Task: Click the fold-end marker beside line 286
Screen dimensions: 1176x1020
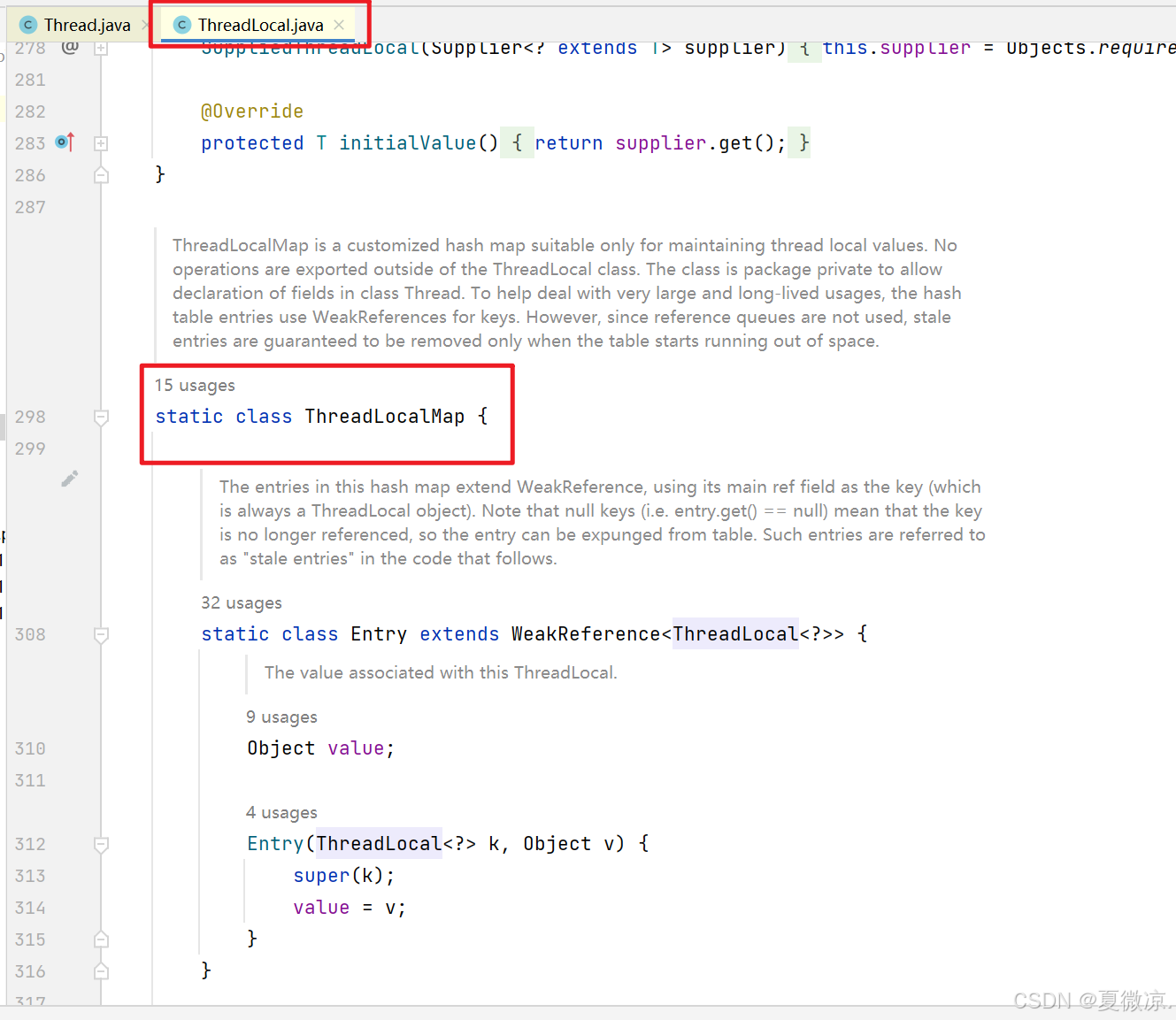Action: pyautogui.click(x=100, y=175)
